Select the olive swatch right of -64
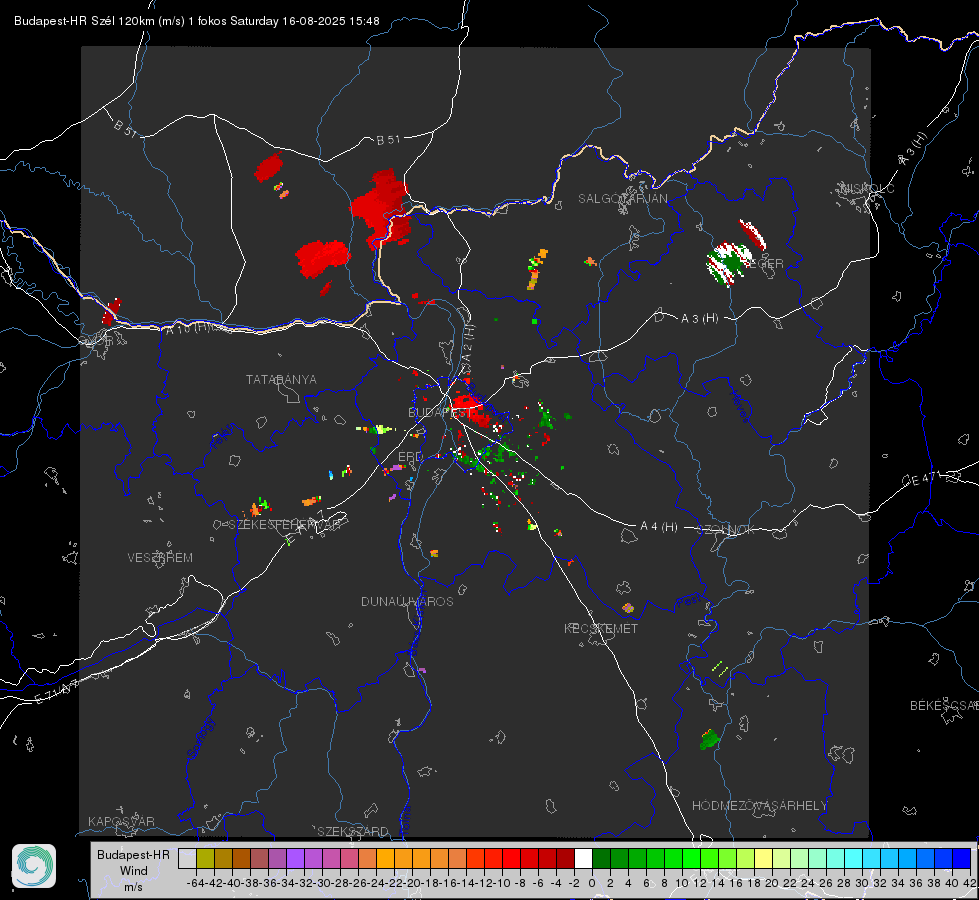The height and width of the screenshot is (900, 979). click(205, 858)
